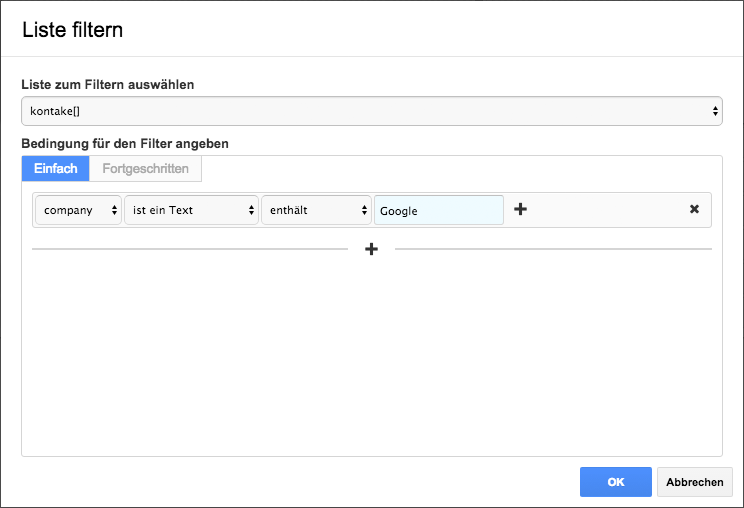Open the kontake[] list dropdown
744x508 pixels.
click(372, 111)
